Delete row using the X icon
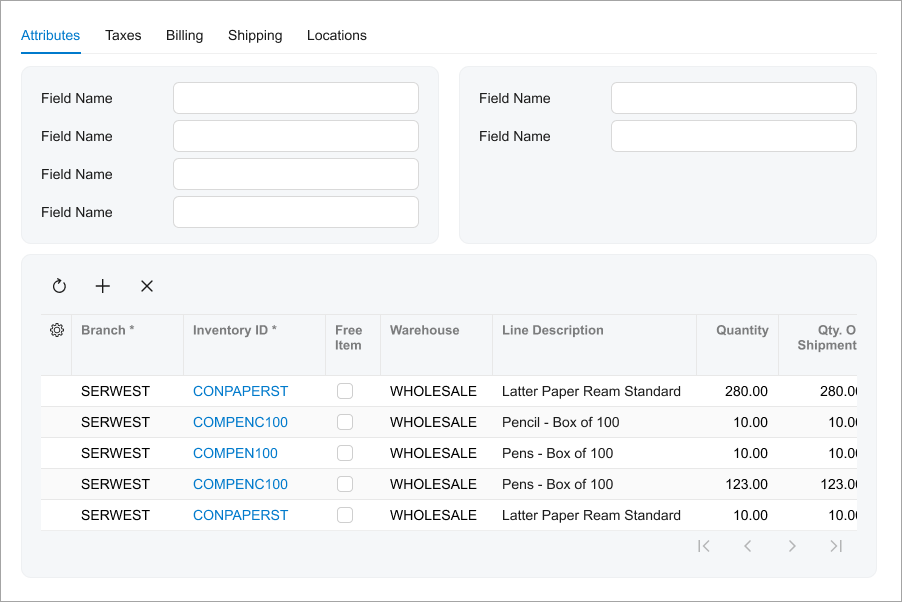The width and height of the screenshot is (902, 602). pyautogui.click(x=147, y=286)
